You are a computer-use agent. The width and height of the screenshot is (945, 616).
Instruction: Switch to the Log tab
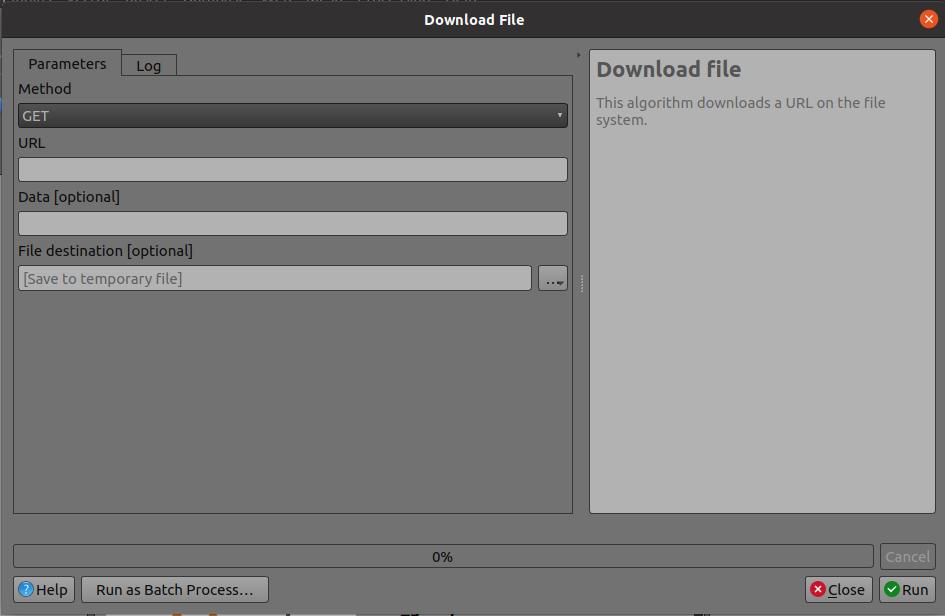(x=148, y=65)
